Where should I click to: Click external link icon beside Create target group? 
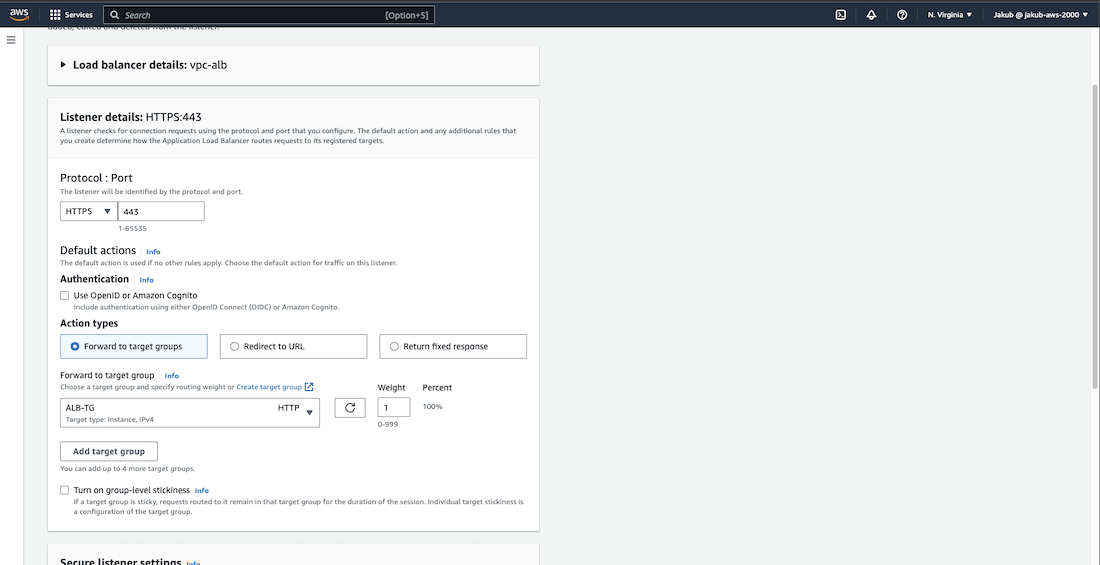tap(310, 387)
